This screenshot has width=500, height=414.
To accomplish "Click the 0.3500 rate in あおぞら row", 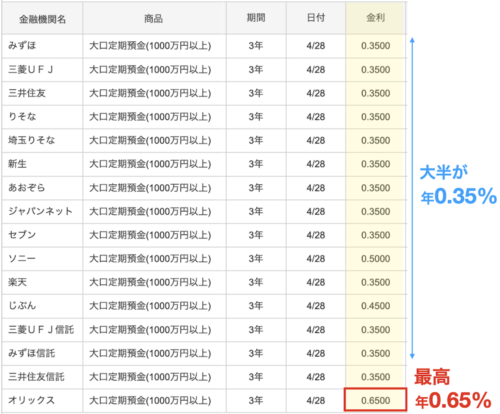I will pyautogui.click(x=376, y=188).
